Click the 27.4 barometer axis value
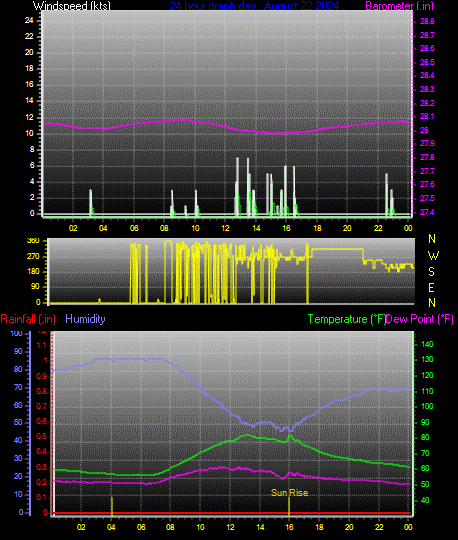 point(427,212)
